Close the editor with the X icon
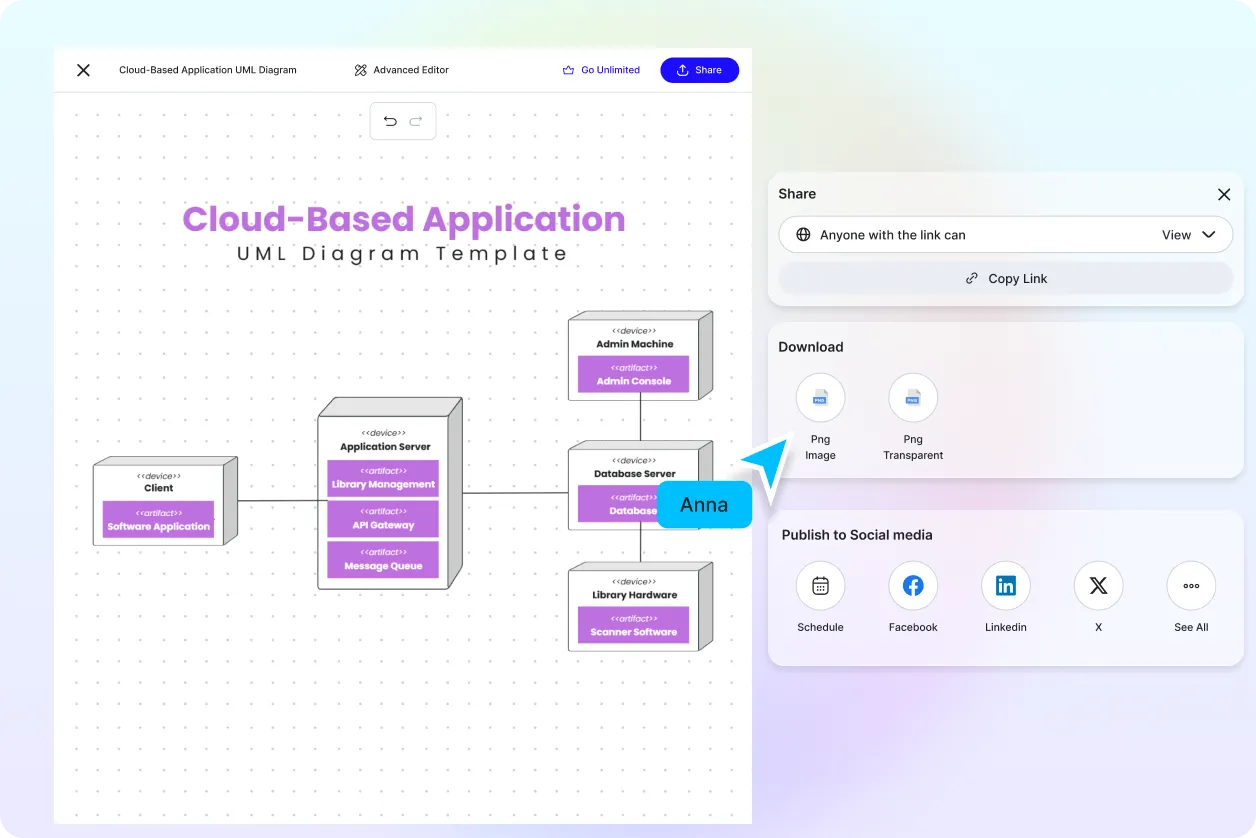The image size is (1256, 838). tap(84, 70)
